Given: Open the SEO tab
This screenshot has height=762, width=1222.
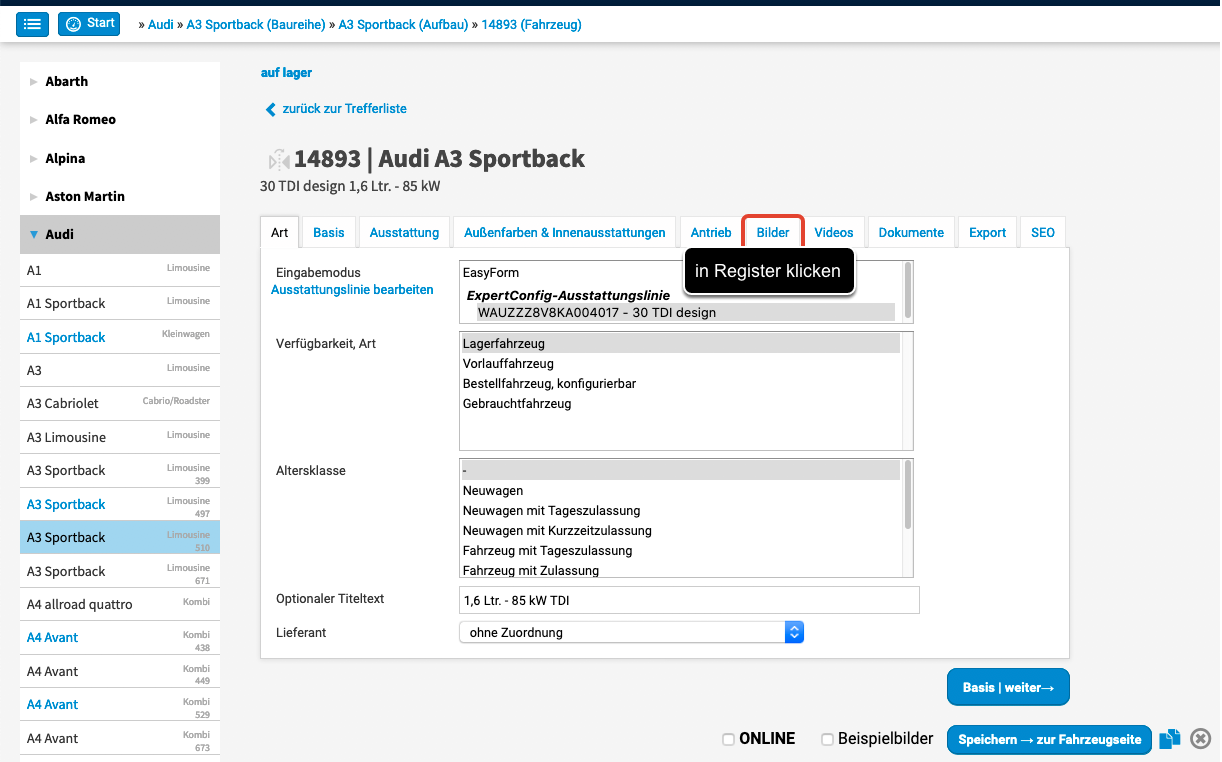Looking at the screenshot, I should click(1042, 232).
